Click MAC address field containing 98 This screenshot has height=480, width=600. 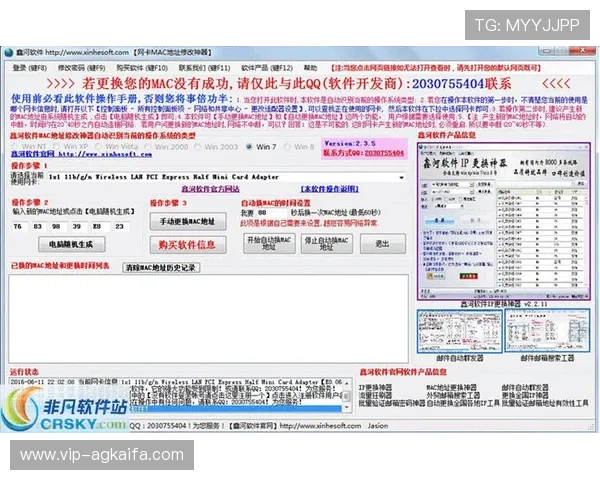click(x=57, y=227)
